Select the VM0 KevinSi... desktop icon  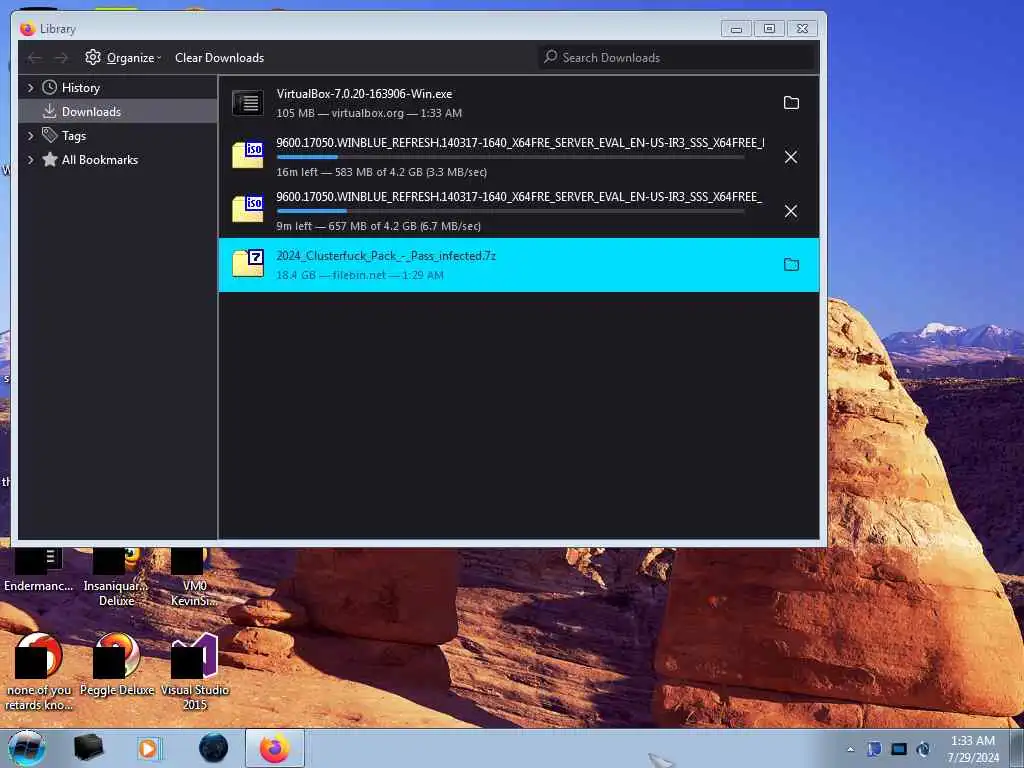(194, 578)
